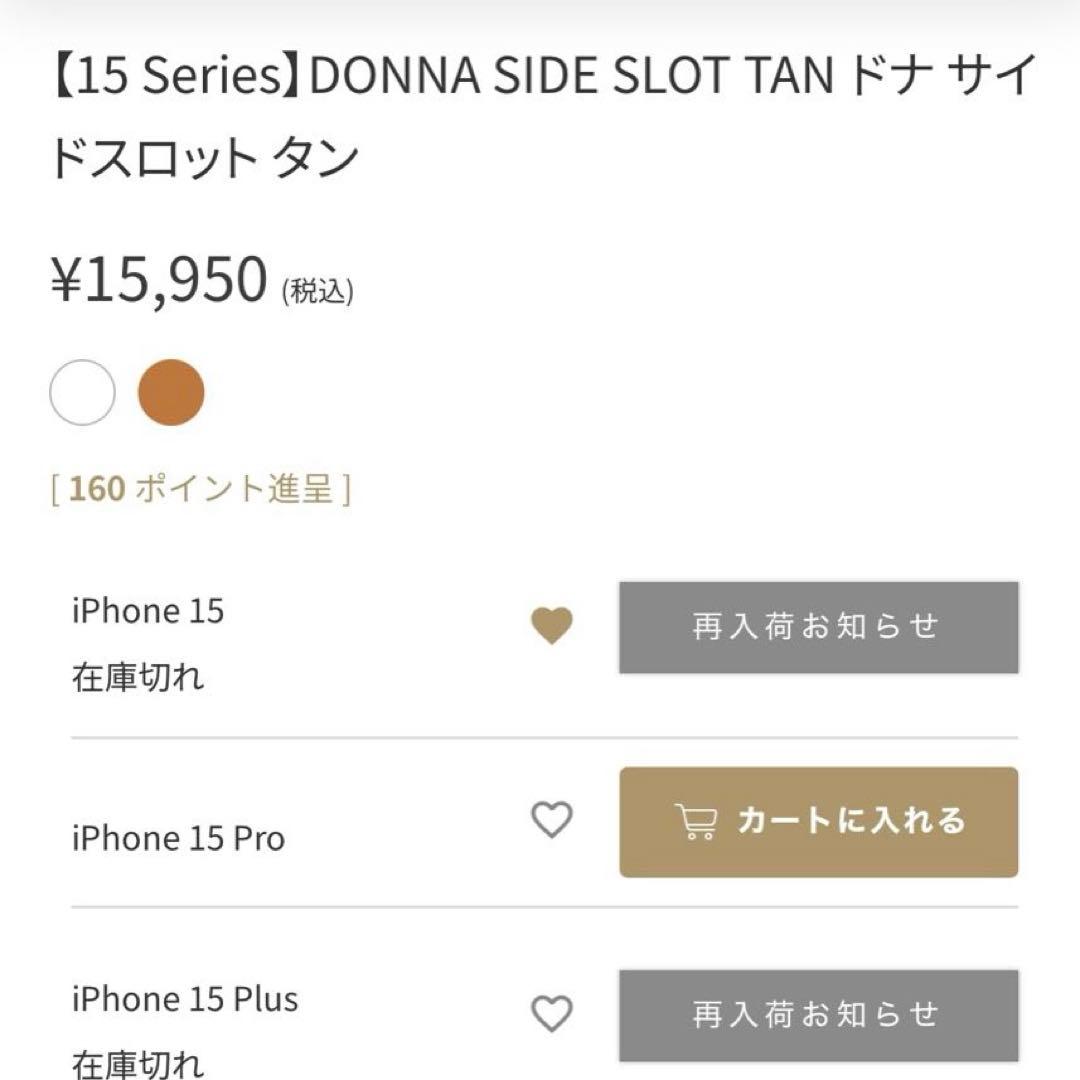The width and height of the screenshot is (1080, 1080).
Task: Click the cart icon in the add-to-cart button
Action: pos(700,822)
